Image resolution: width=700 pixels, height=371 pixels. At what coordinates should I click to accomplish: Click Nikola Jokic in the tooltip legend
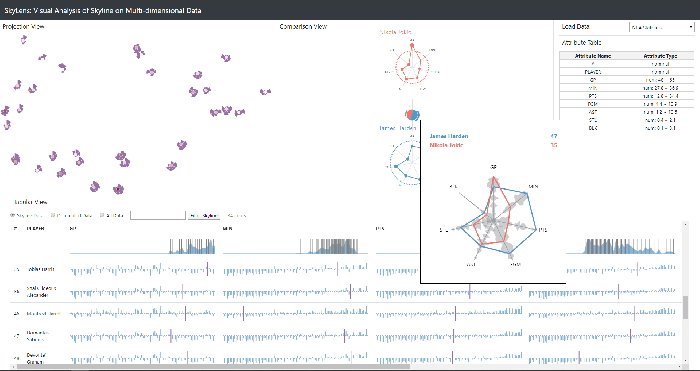point(446,145)
